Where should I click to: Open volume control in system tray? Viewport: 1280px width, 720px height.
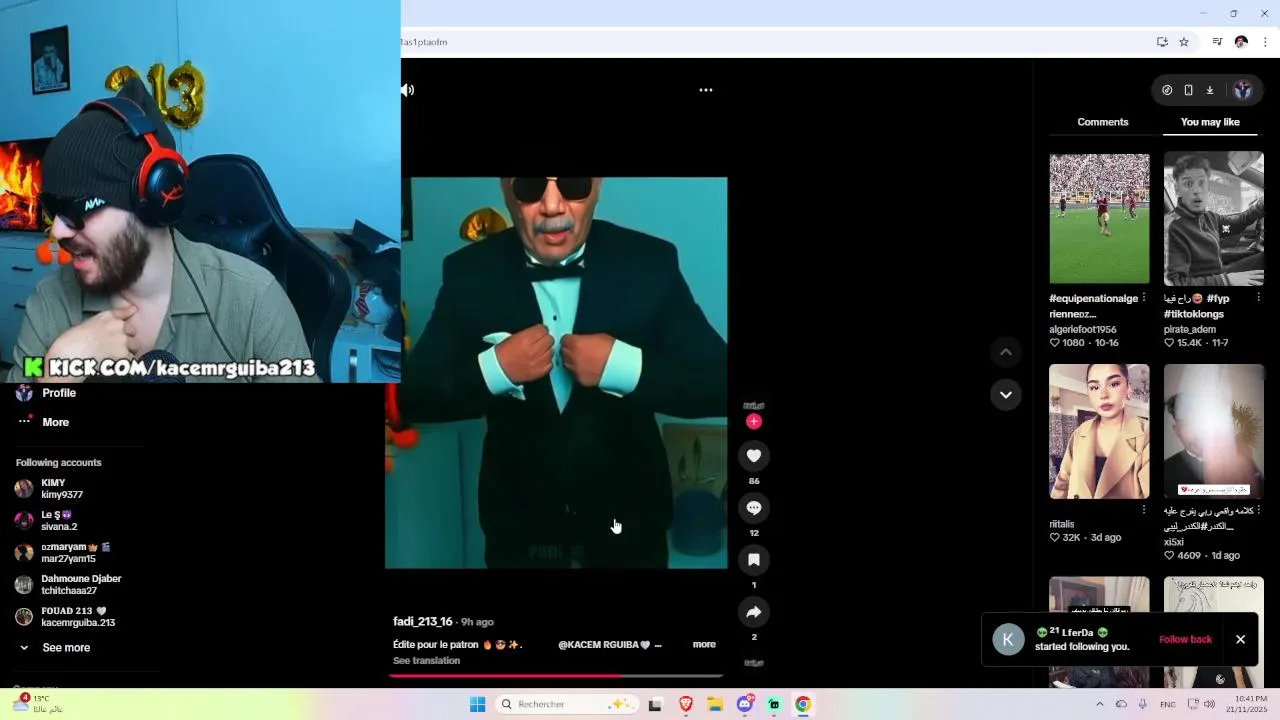tap(1209, 704)
